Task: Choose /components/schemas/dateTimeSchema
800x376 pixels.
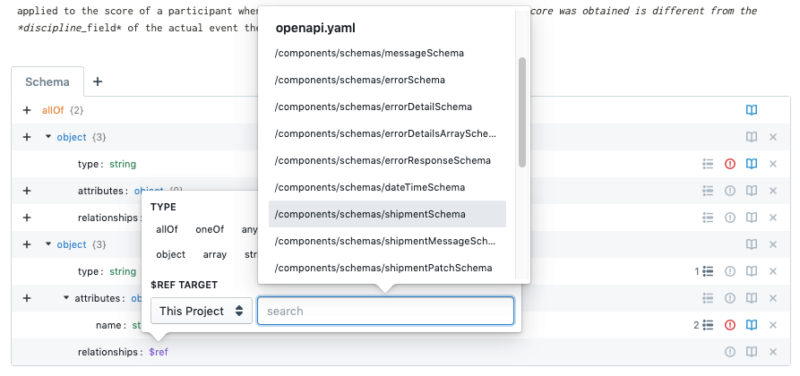Action: tap(387, 187)
